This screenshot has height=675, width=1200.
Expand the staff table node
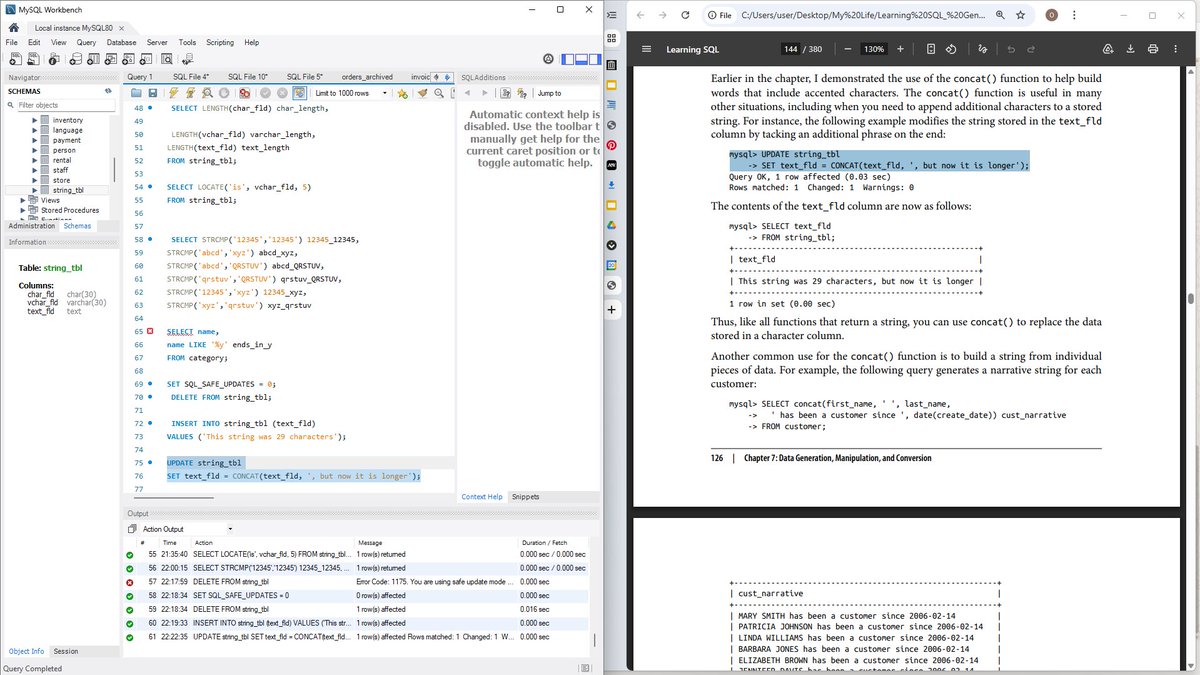pos(36,170)
